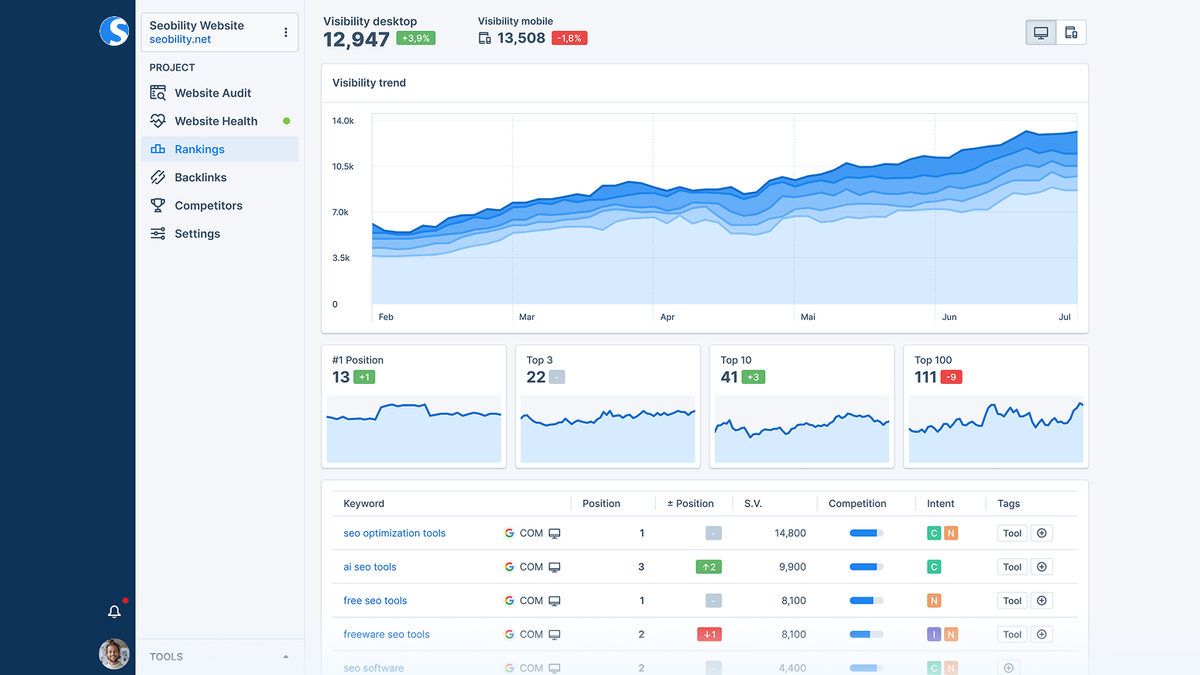This screenshot has height=675, width=1200.
Task: Click competition bar for 'seo optimization tools'
Action: 867,533
